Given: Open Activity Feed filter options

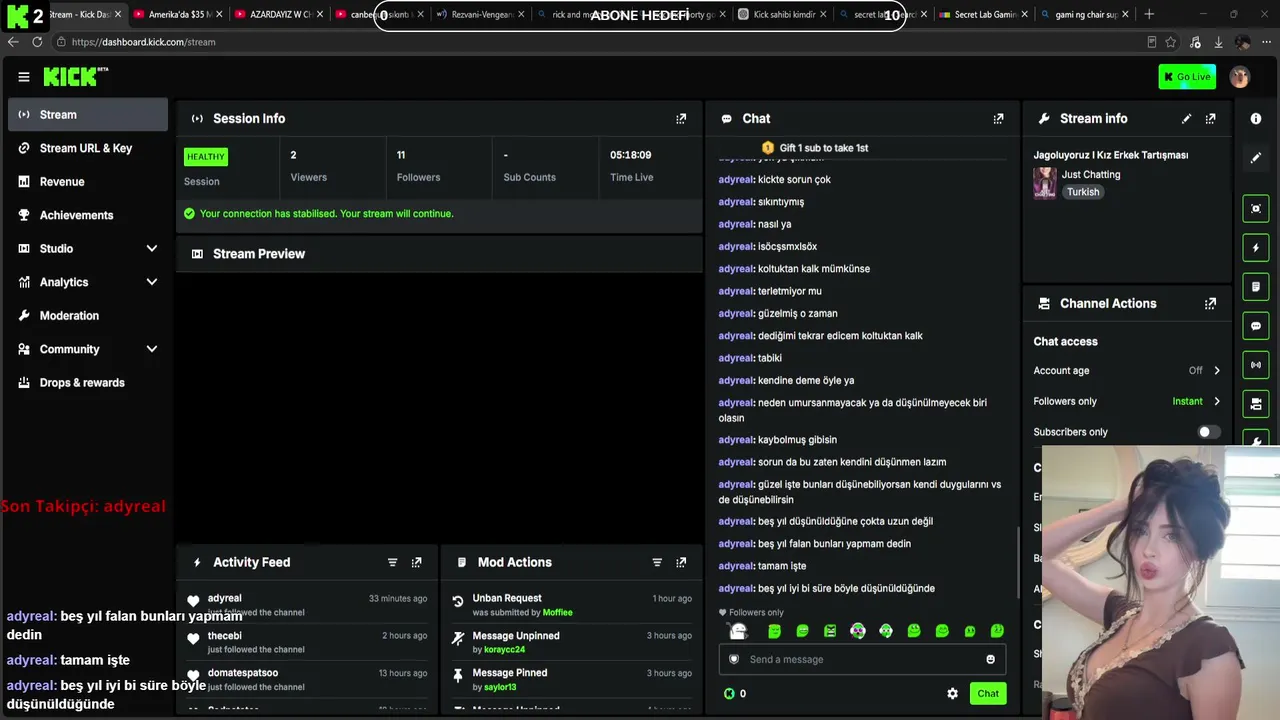Looking at the screenshot, I should (x=392, y=562).
